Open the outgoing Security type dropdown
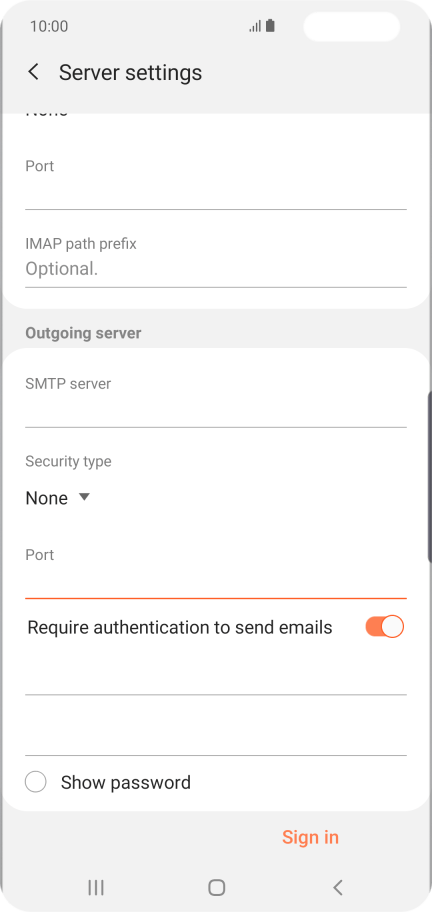The height and width of the screenshot is (912, 432). pos(58,498)
